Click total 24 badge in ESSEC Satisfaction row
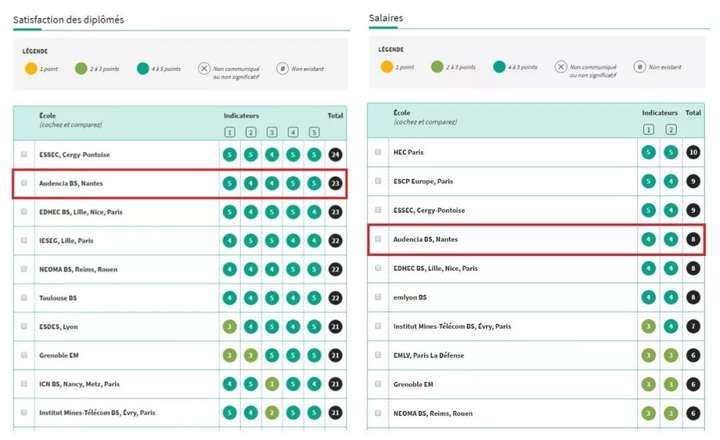The height and width of the screenshot is (440, 720). (x=336, y=155)
